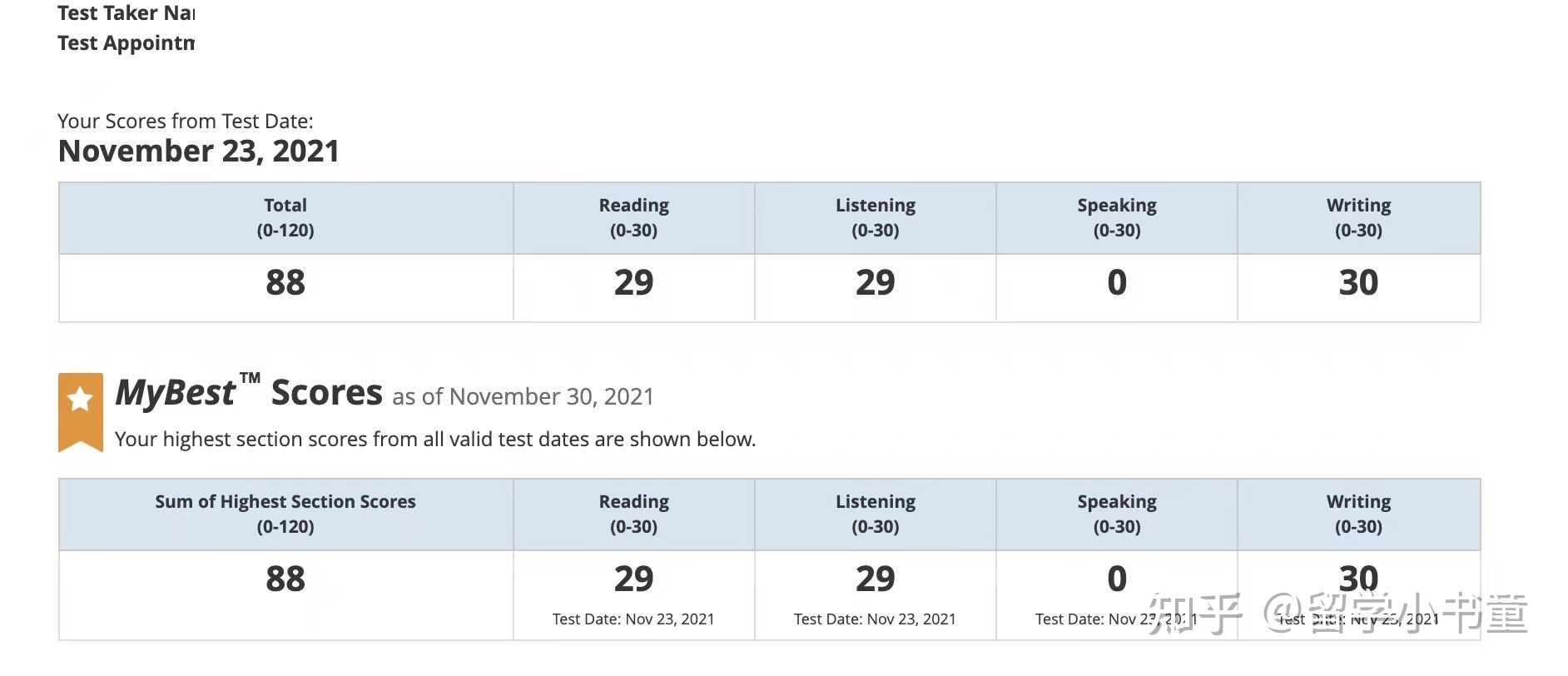
Task: Click the MyBest Scores title text
Action: pyautogui.click(x=248, y=393)
